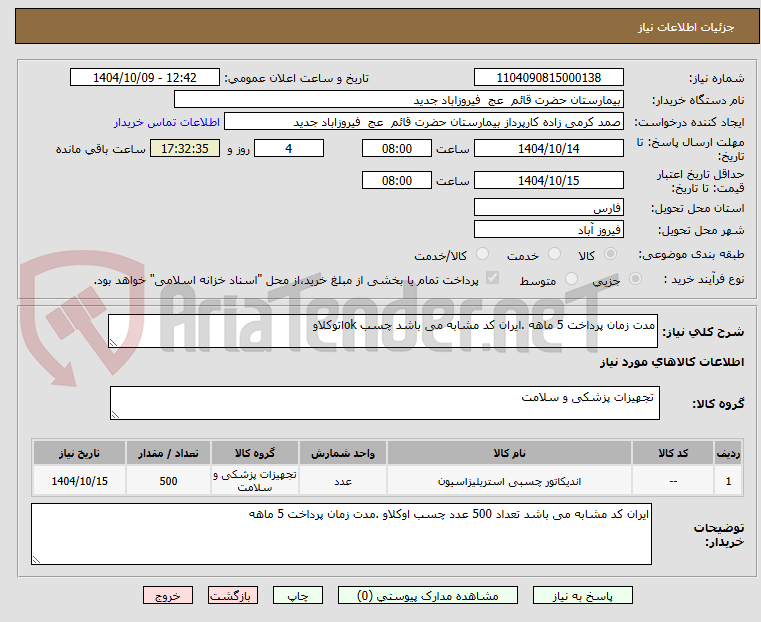This screenshot has width=761, height=622.
Task: Select the خدمت radio button
Action: [554, 254]
